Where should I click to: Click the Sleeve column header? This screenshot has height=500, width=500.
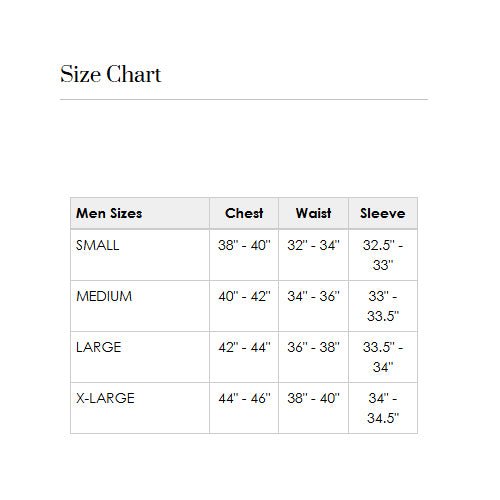383,213
